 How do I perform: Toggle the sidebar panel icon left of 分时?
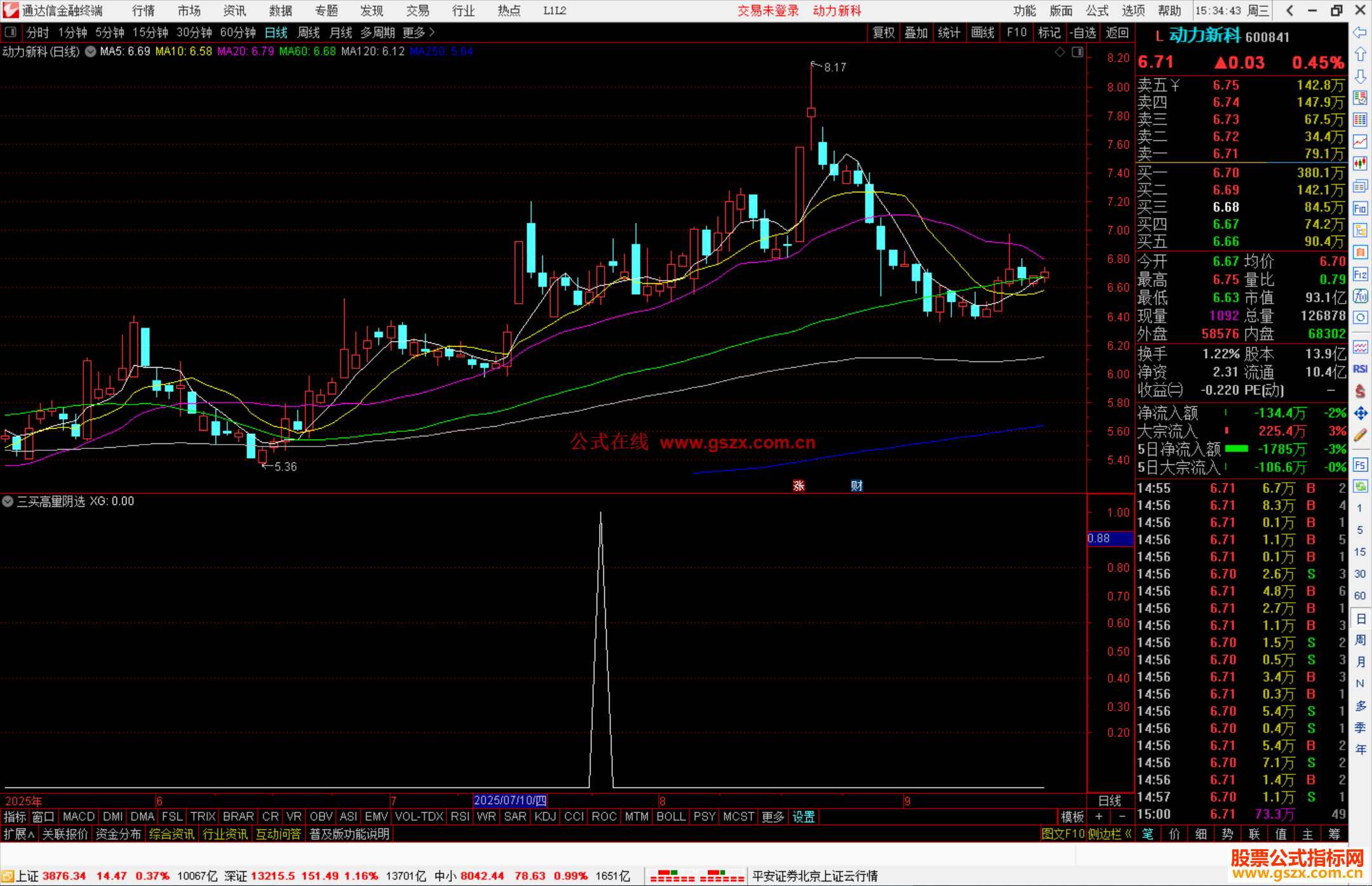point(11,32)
